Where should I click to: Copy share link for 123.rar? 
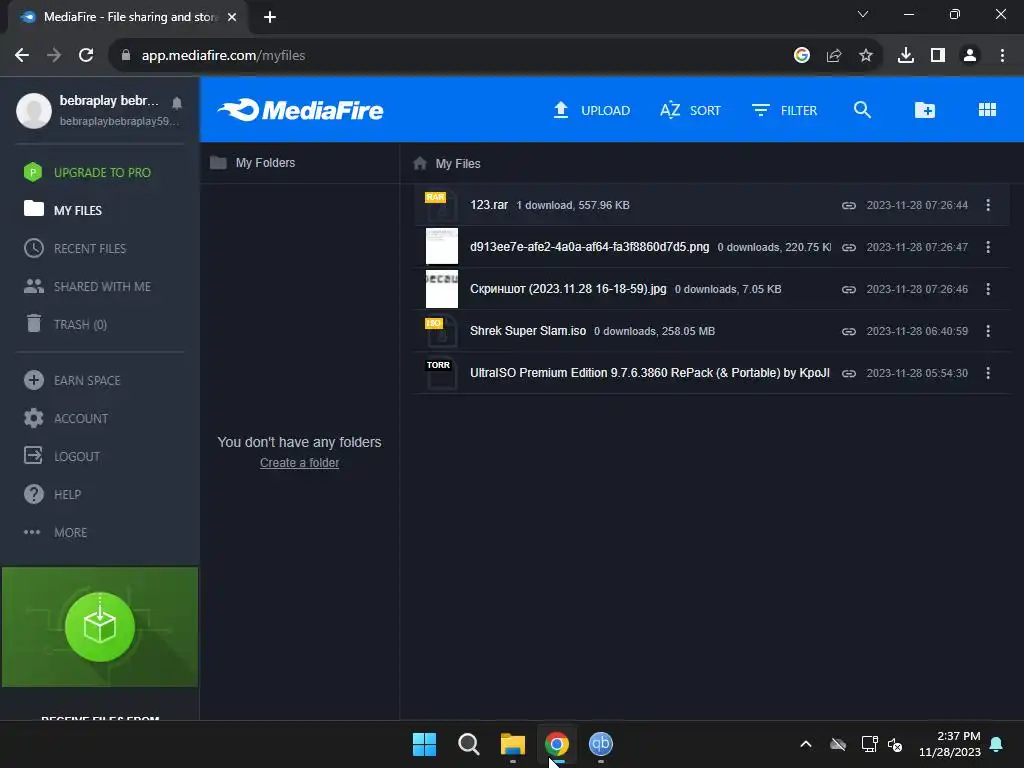click(848, 205)
